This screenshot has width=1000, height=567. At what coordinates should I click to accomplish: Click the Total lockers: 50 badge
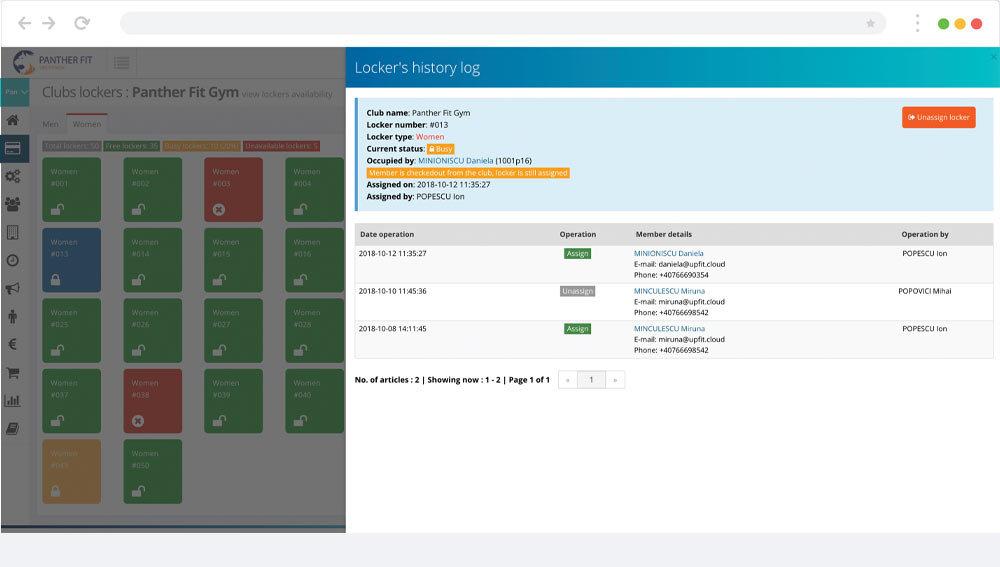[x=71, y=146]
